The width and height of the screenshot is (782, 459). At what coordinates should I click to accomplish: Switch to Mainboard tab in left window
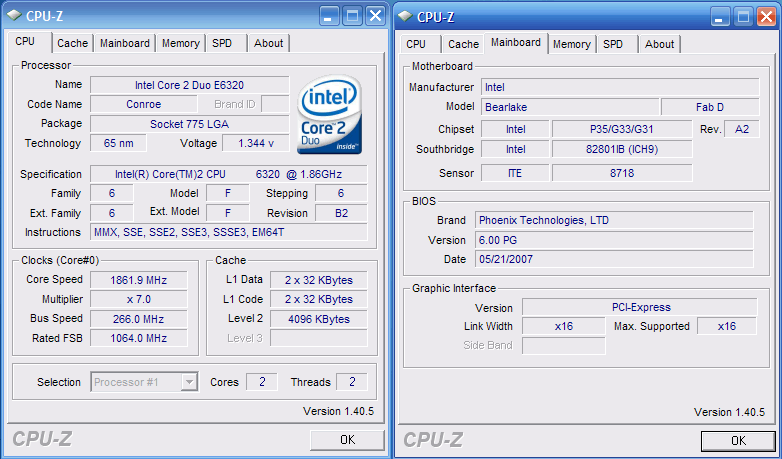point(125,43)
